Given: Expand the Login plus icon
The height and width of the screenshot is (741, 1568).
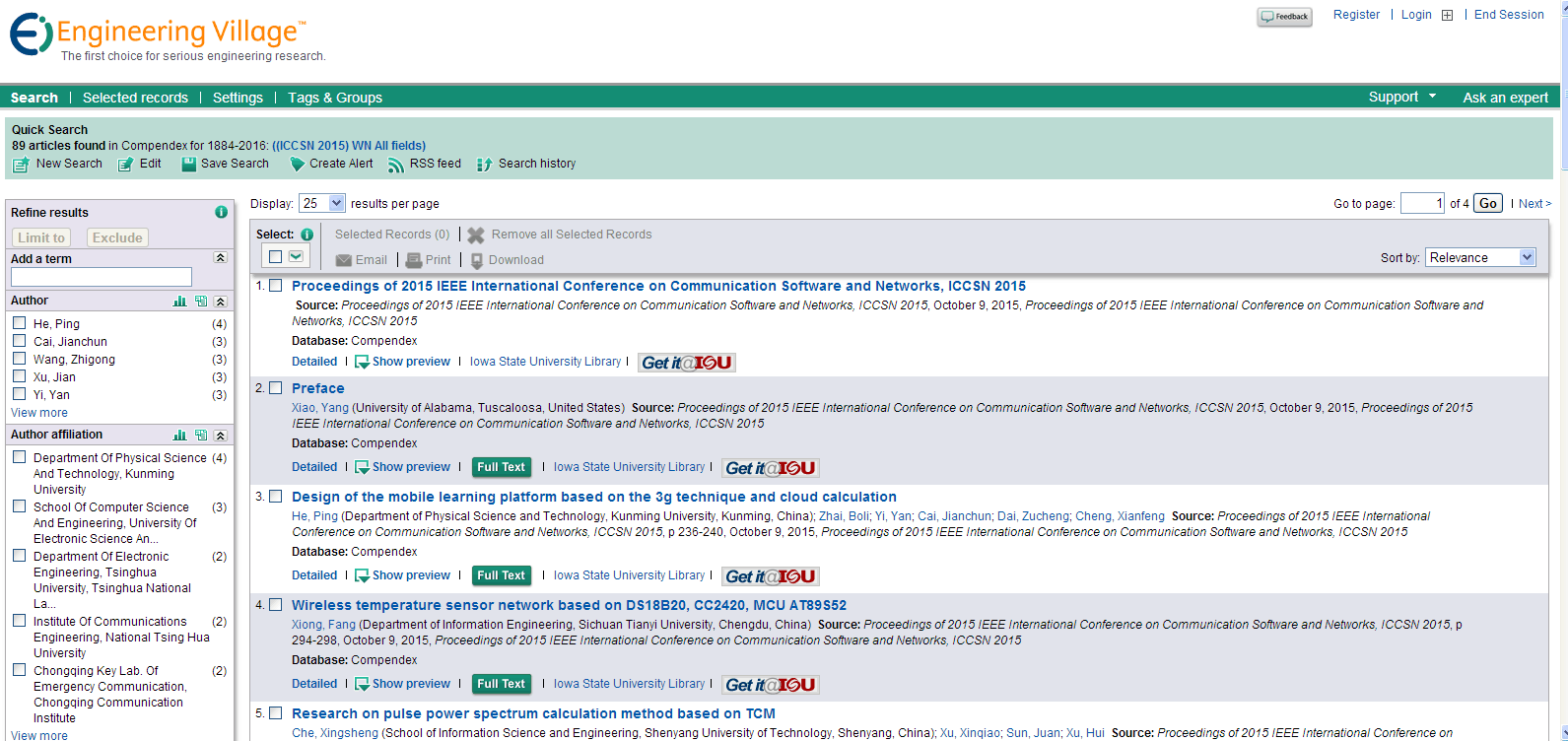Looking at the screenshot, I should pyautogui.click(x=1447, y=15).
